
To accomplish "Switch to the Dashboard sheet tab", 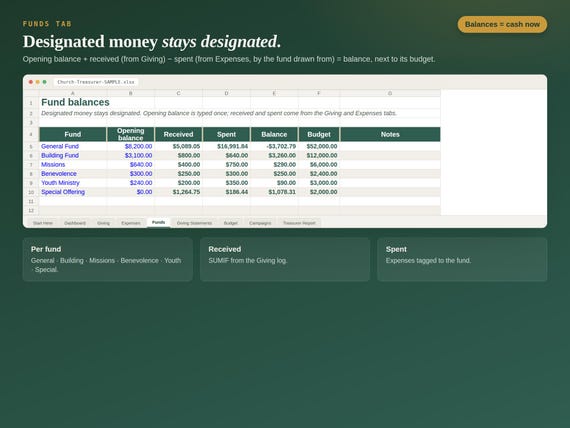I will click(x=75, y=223).
